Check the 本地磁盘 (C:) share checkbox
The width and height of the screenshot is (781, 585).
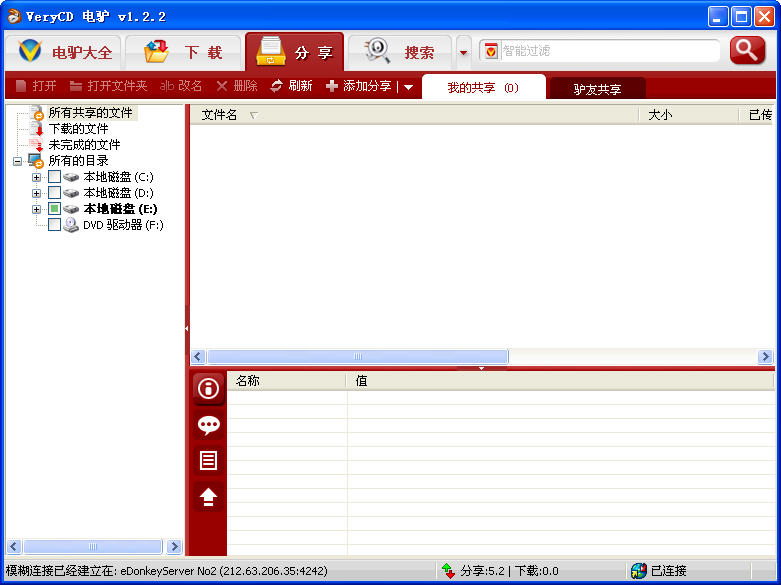tap(54, 177)
